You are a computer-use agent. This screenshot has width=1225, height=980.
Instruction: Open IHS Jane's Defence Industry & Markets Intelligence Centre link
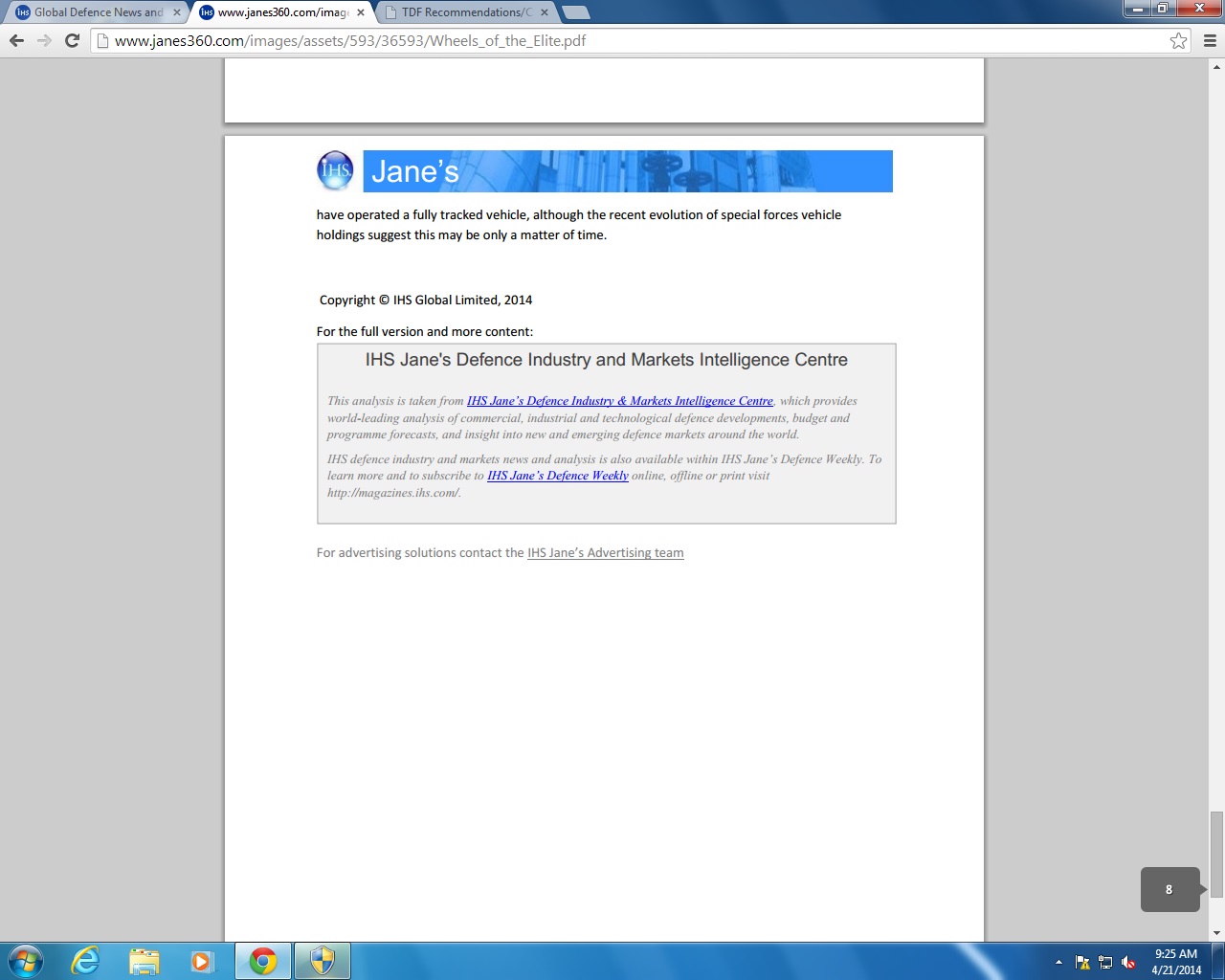(x=620, y=401)
